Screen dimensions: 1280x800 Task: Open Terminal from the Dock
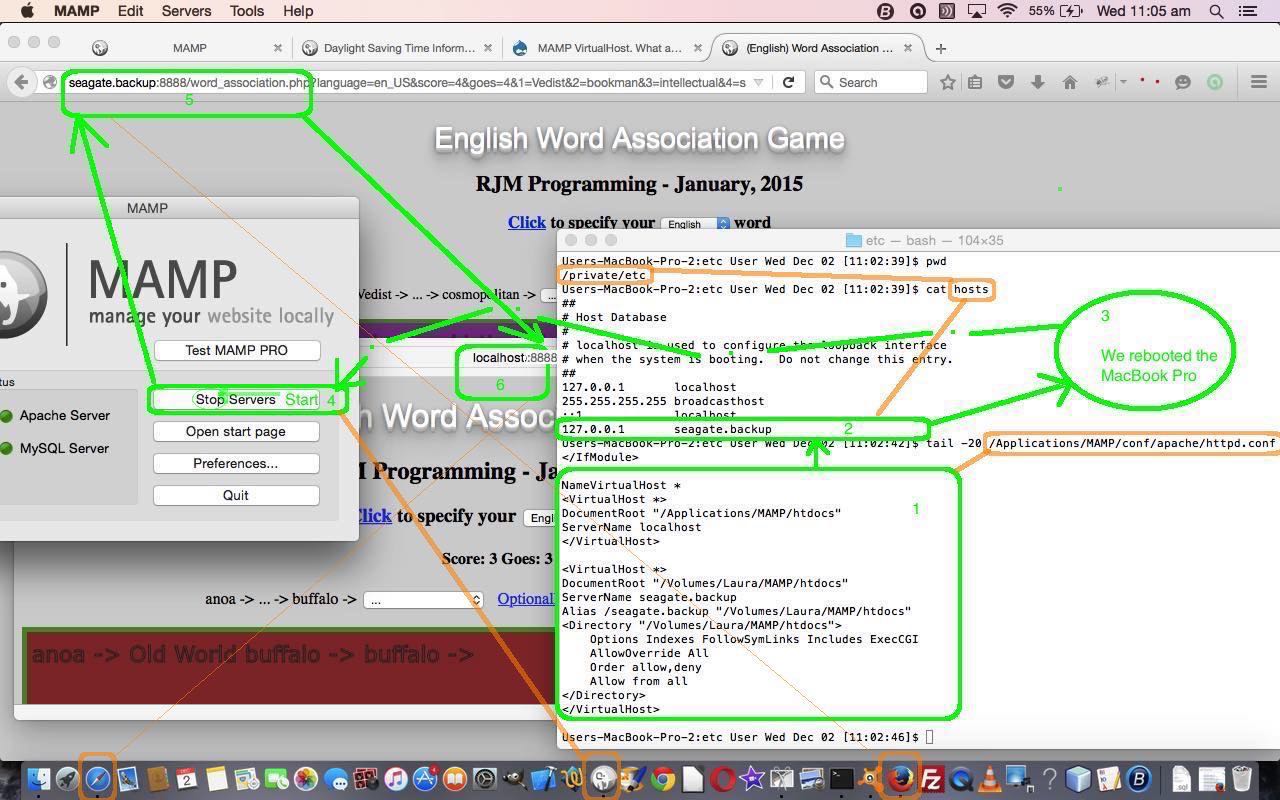point(841,779)
